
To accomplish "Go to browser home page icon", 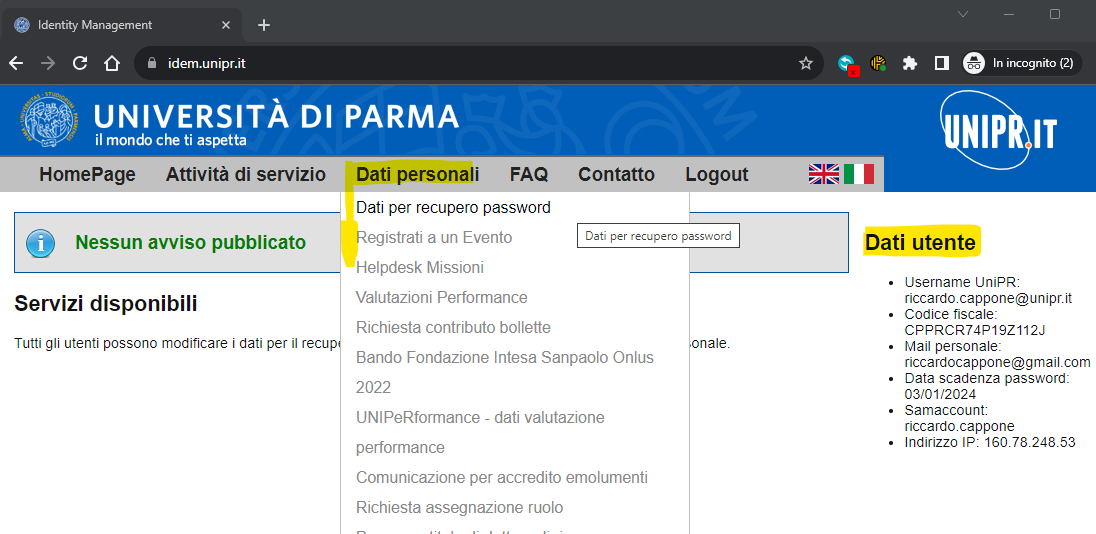I will [x=112, y=63].
